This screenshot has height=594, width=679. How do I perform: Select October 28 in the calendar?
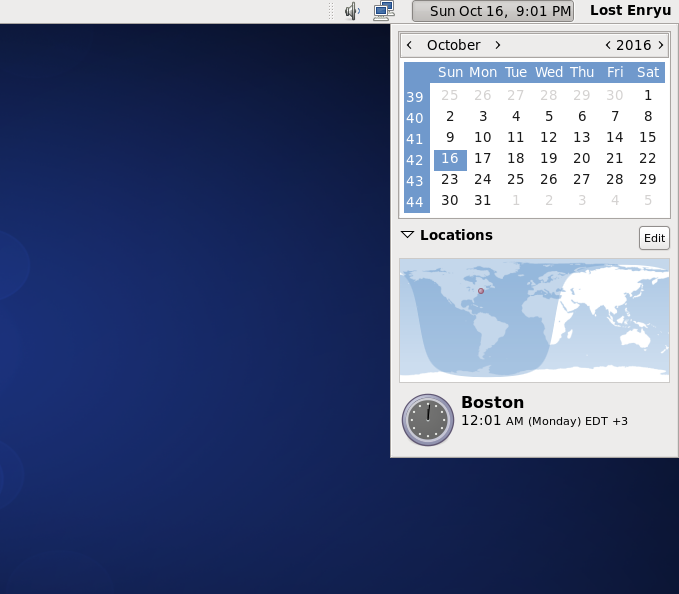coord(615,179)
